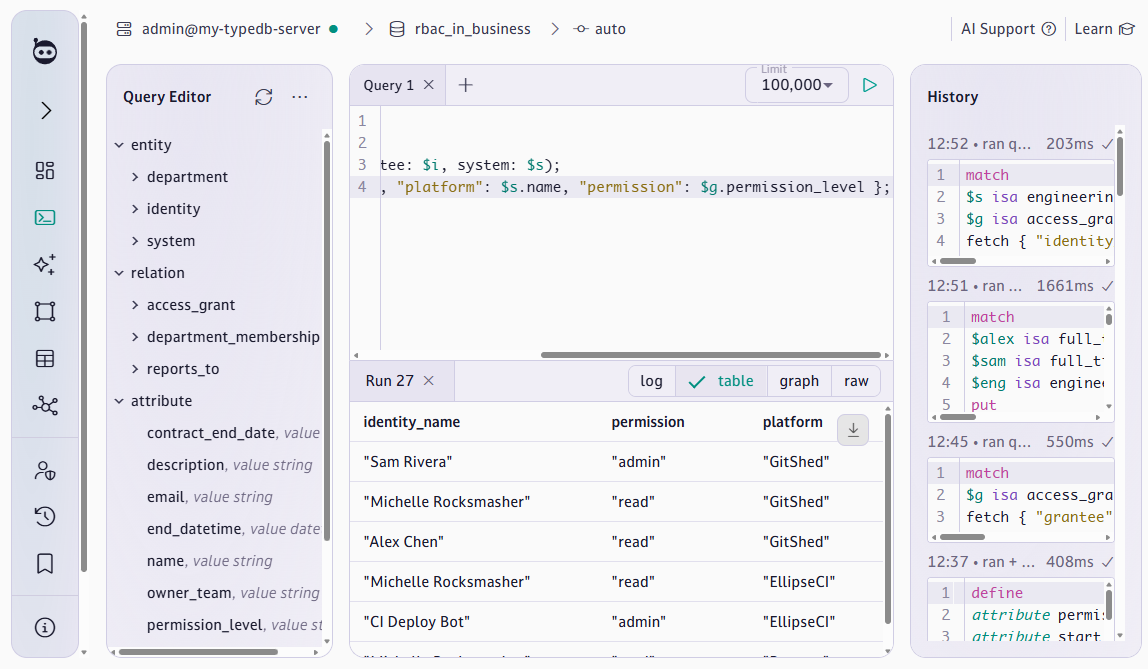
Task: Add a new query tab with plus
Action: [465, 85]
